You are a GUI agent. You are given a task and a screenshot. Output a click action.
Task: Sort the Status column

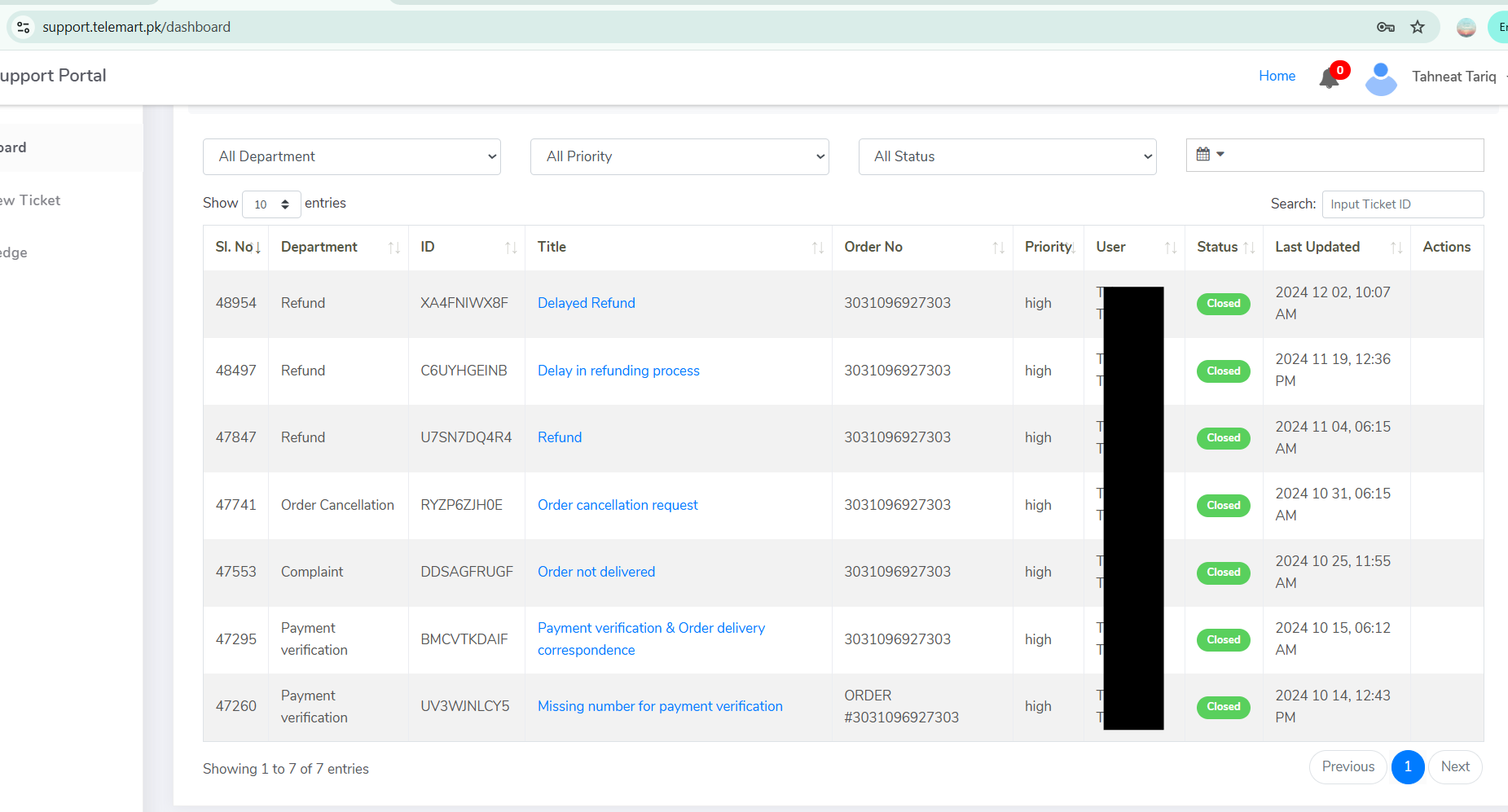(x=1249, y=248)
